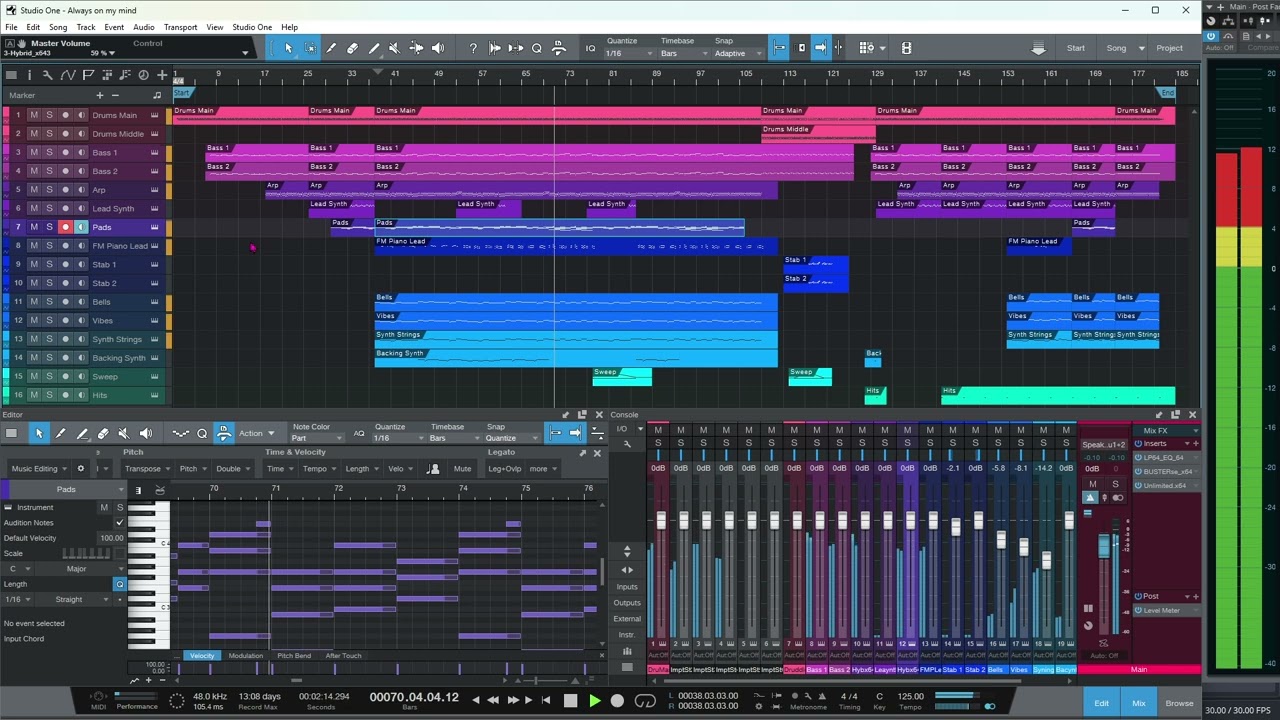Click the Mix button
The image size is (1280, 720).
point(1139,703)
